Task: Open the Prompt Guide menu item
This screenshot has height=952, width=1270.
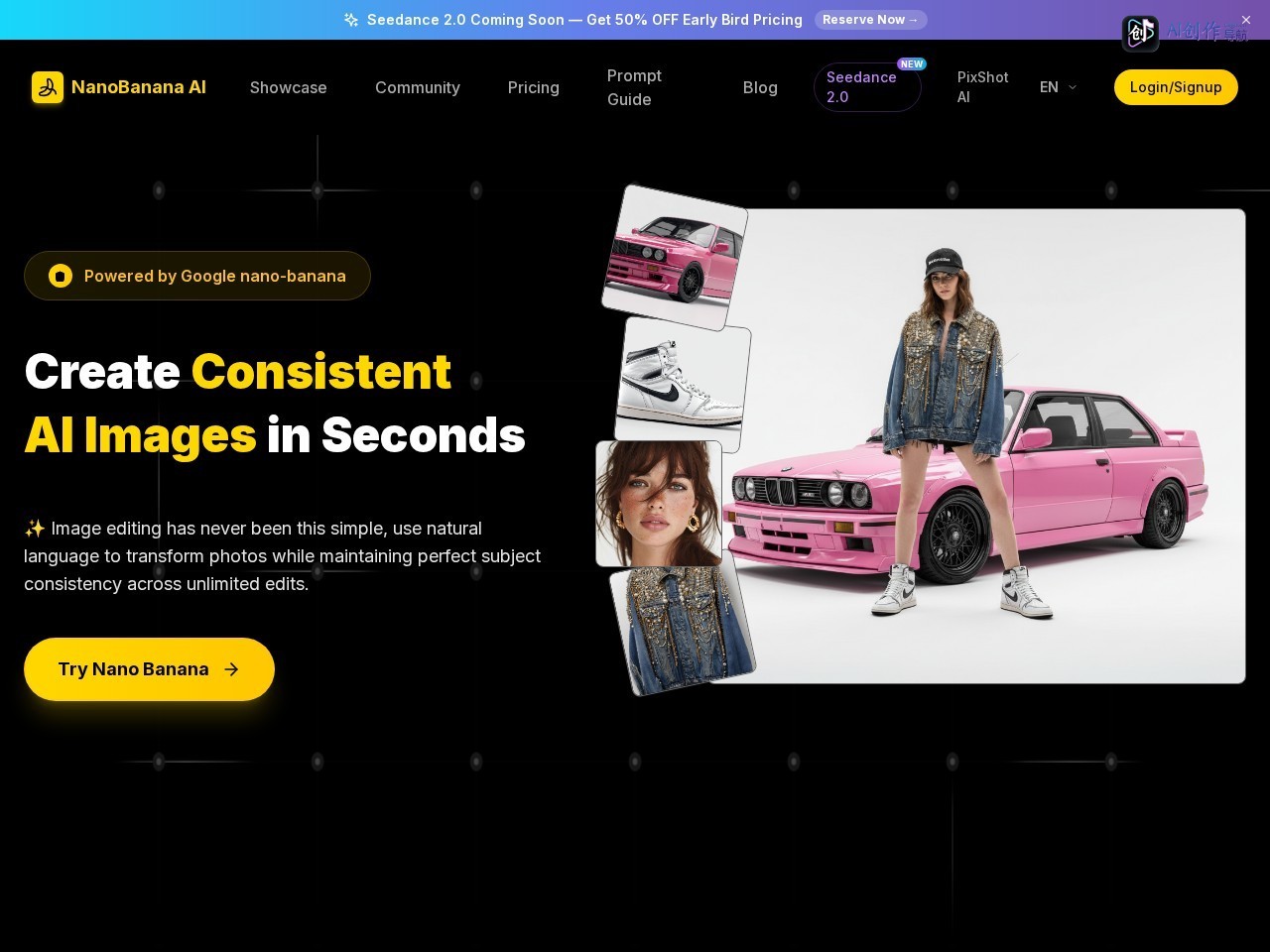Action: tap(635, 87)
